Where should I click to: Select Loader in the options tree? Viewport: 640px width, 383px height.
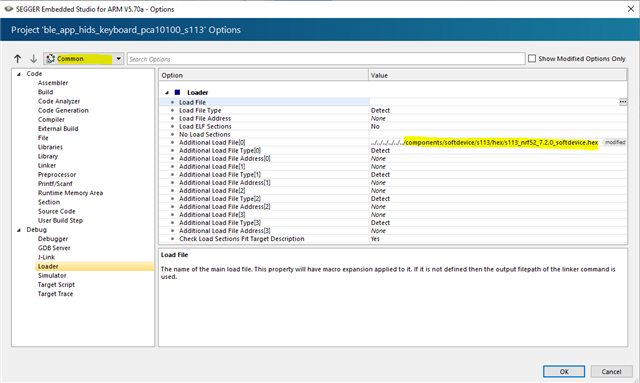[94, 266]
